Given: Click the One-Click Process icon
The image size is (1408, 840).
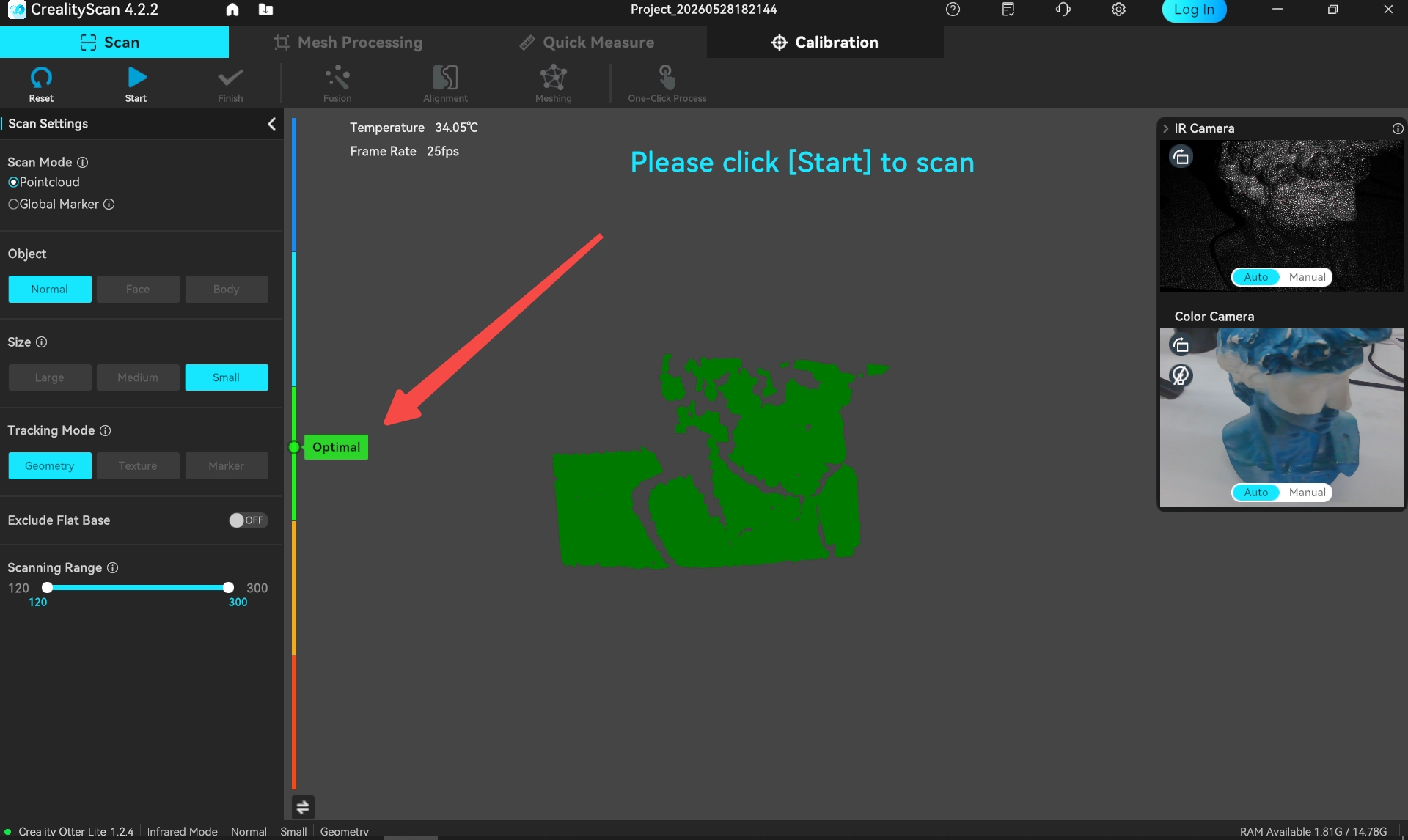Looking at the screenshot, I should 667,77.
